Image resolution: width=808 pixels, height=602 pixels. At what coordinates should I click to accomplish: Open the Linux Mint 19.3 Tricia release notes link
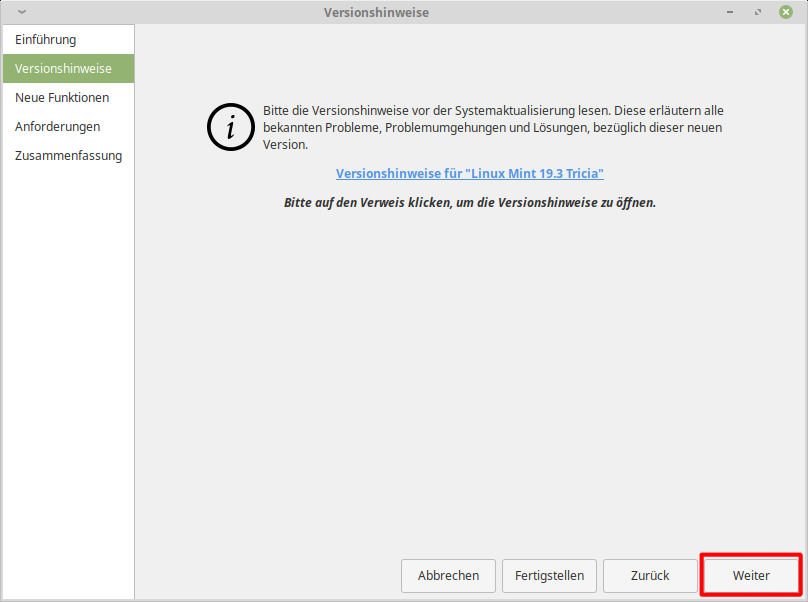[470, 173]
